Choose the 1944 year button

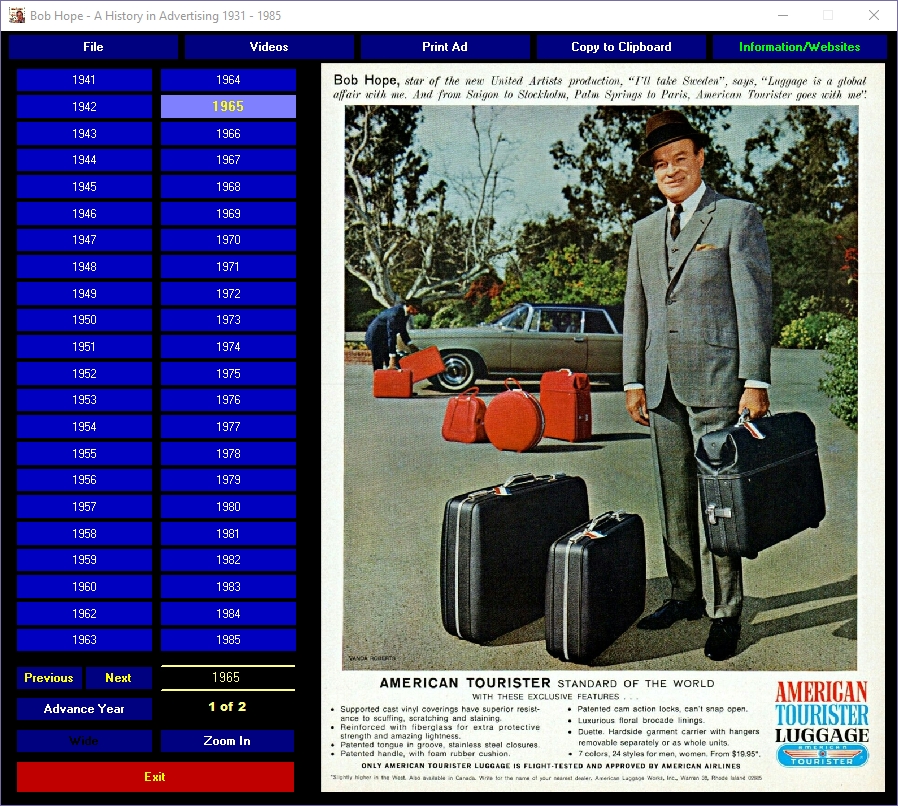click(84, 160)
